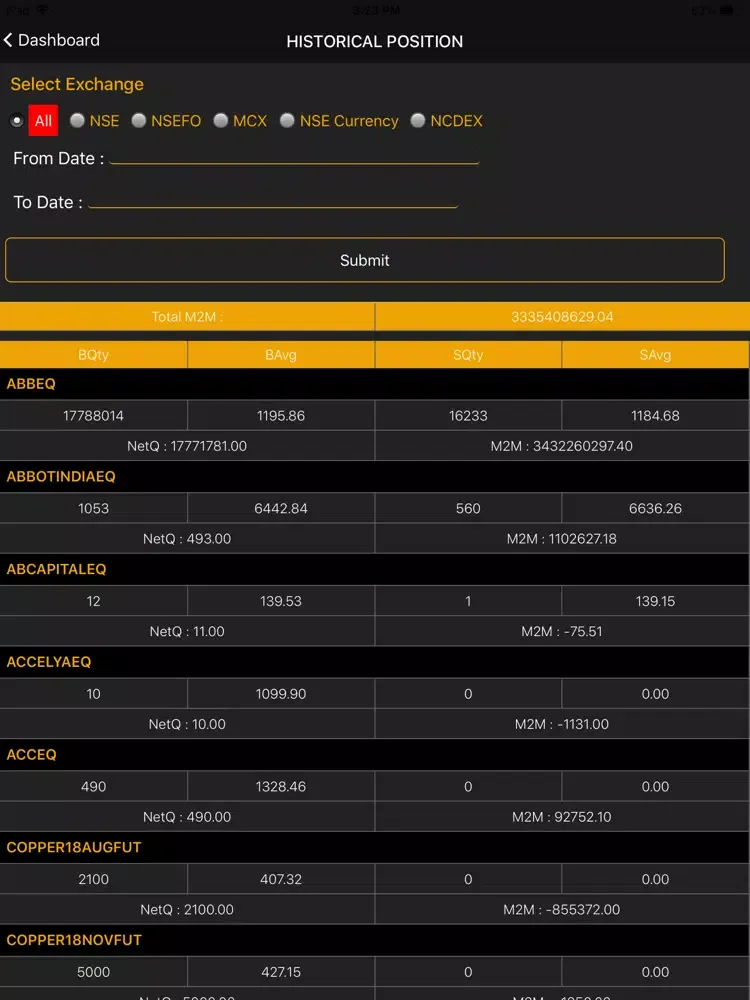Click NetQ 490.00 cell
This screenshot has width=750, height=1000.
(187, 816)
